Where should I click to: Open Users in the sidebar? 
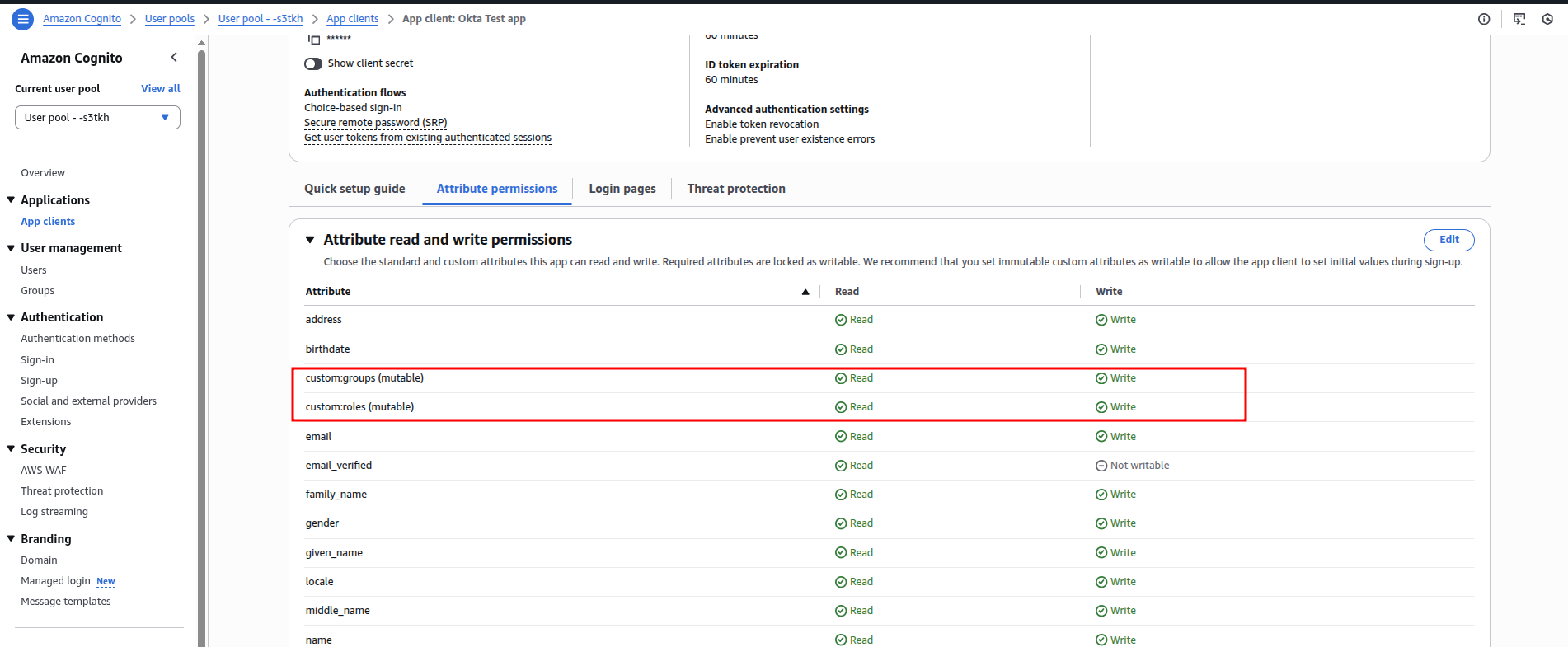point(34,270)
